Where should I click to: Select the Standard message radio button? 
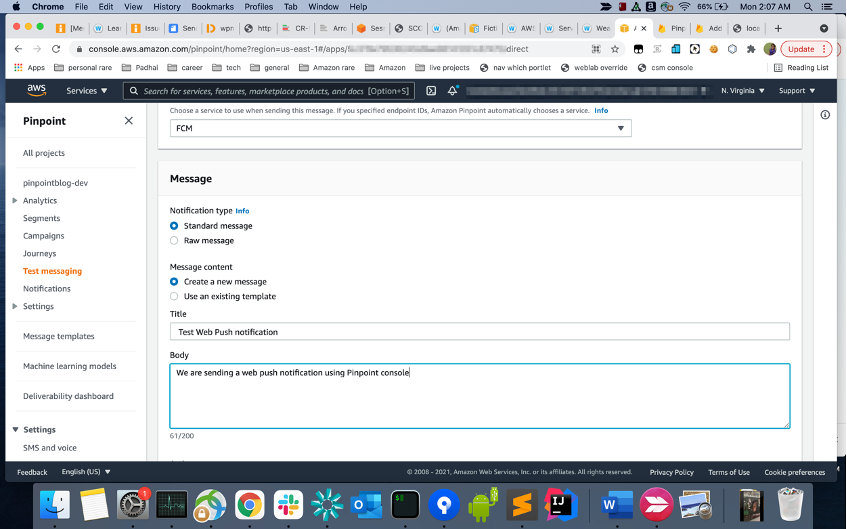tap(174, 226)
